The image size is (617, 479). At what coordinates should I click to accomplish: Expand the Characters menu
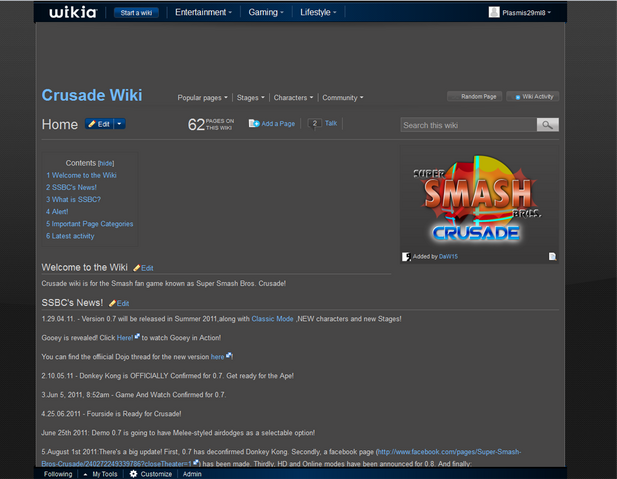point(293,98)
